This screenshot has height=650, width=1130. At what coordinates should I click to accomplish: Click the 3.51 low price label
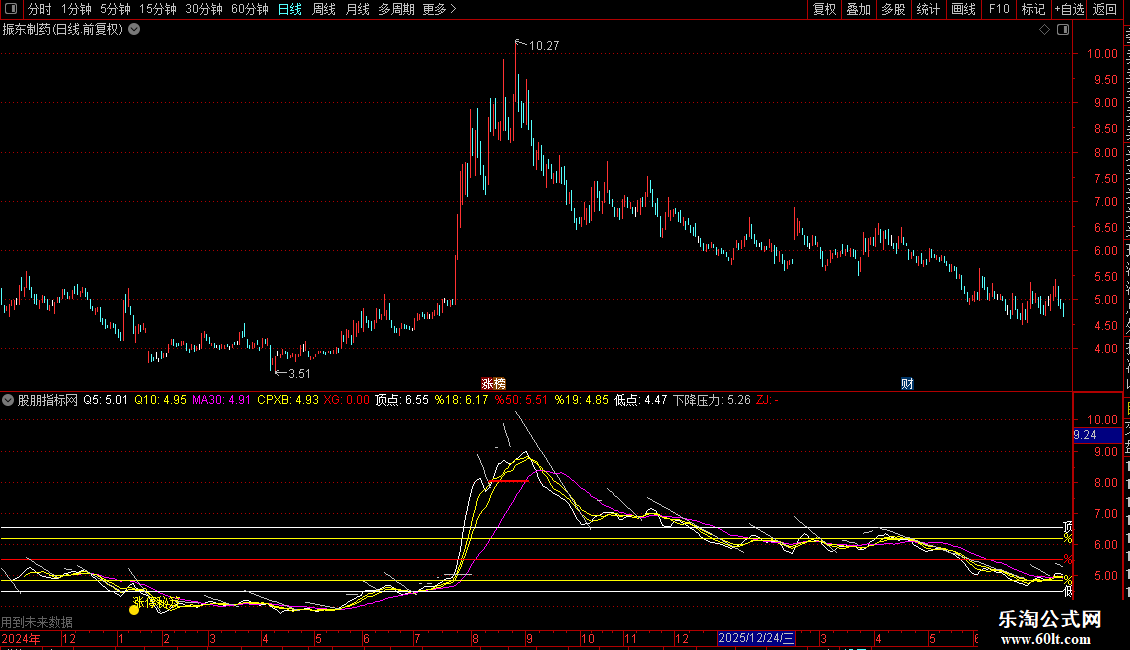coord(299,373)
